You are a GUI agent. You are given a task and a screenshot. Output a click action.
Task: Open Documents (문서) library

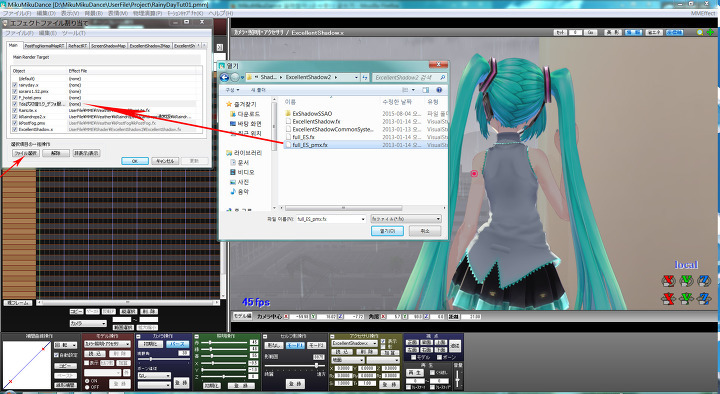click(x=239, y=163)
